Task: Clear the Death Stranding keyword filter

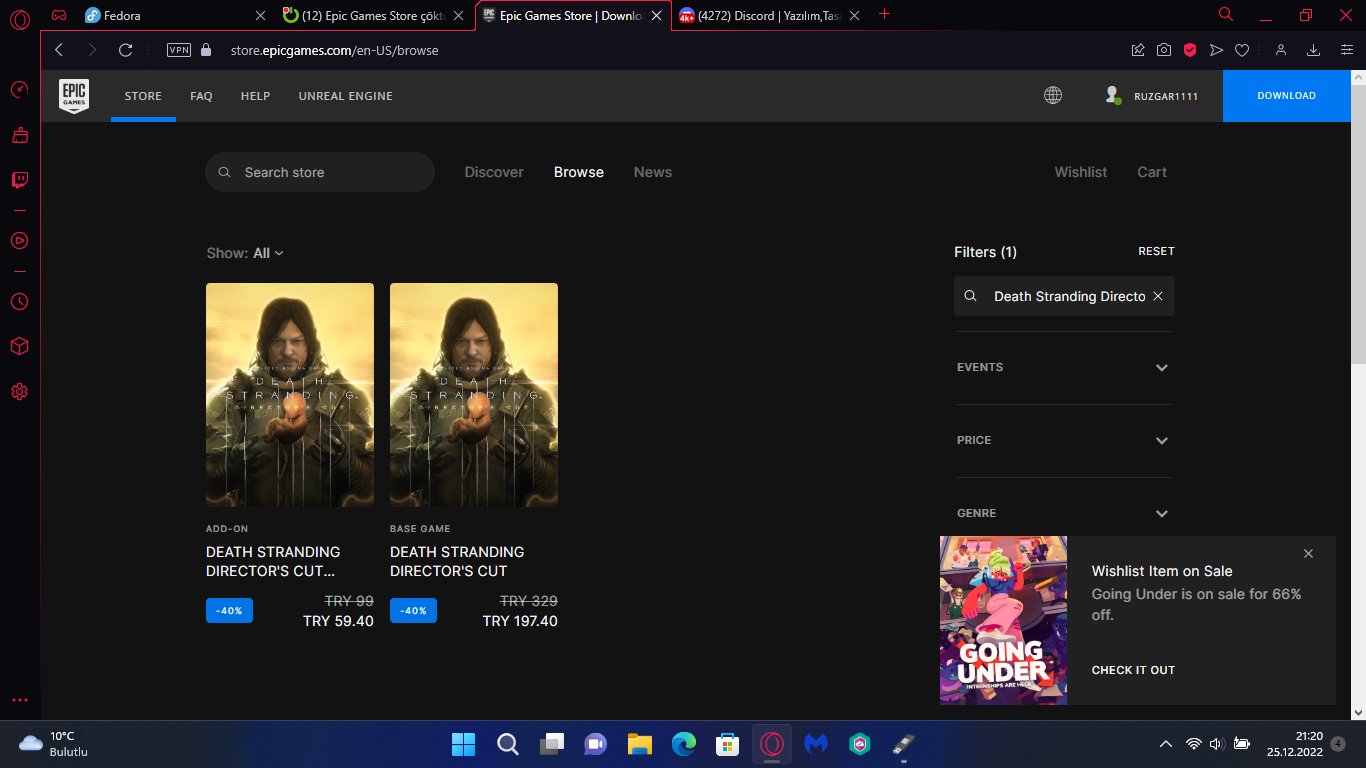Action: click(1158, 297)
